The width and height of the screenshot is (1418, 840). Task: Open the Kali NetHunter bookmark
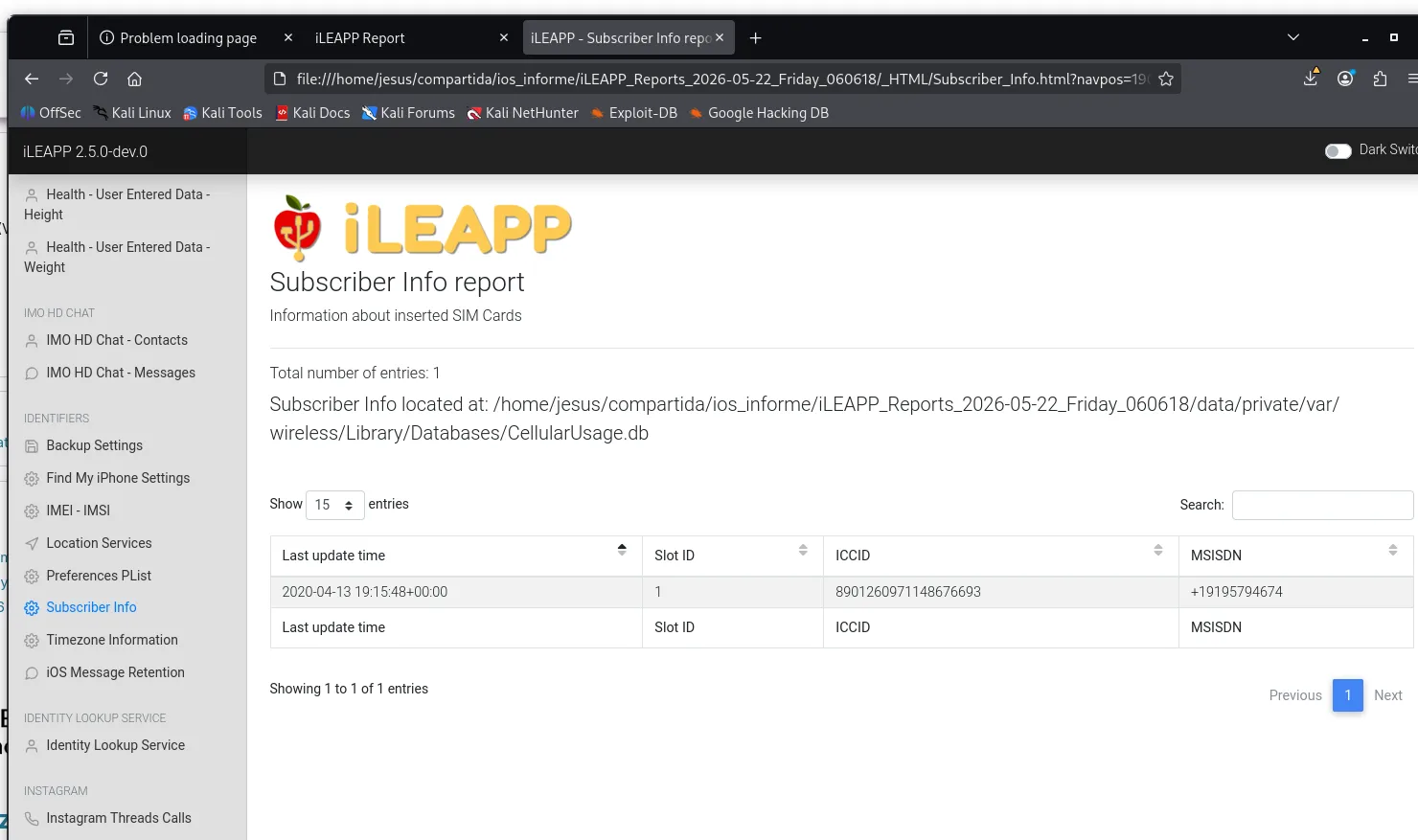(x=522, y=112)
